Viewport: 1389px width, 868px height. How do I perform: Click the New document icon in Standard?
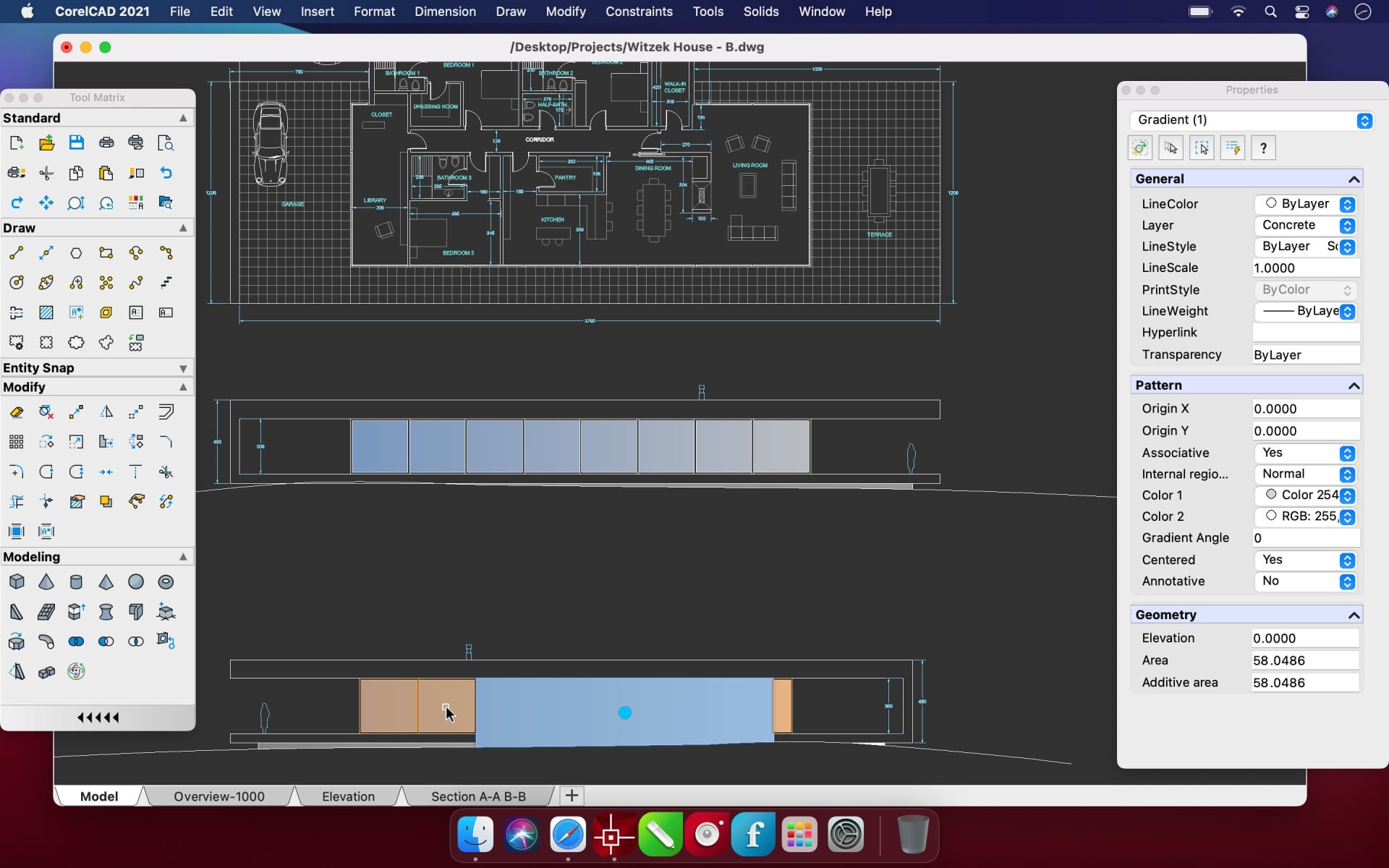(17, 142)
